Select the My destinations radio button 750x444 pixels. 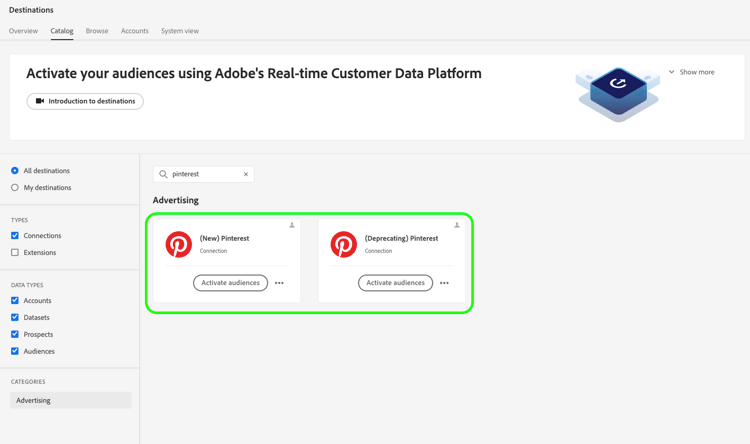(x=15, y=188)
